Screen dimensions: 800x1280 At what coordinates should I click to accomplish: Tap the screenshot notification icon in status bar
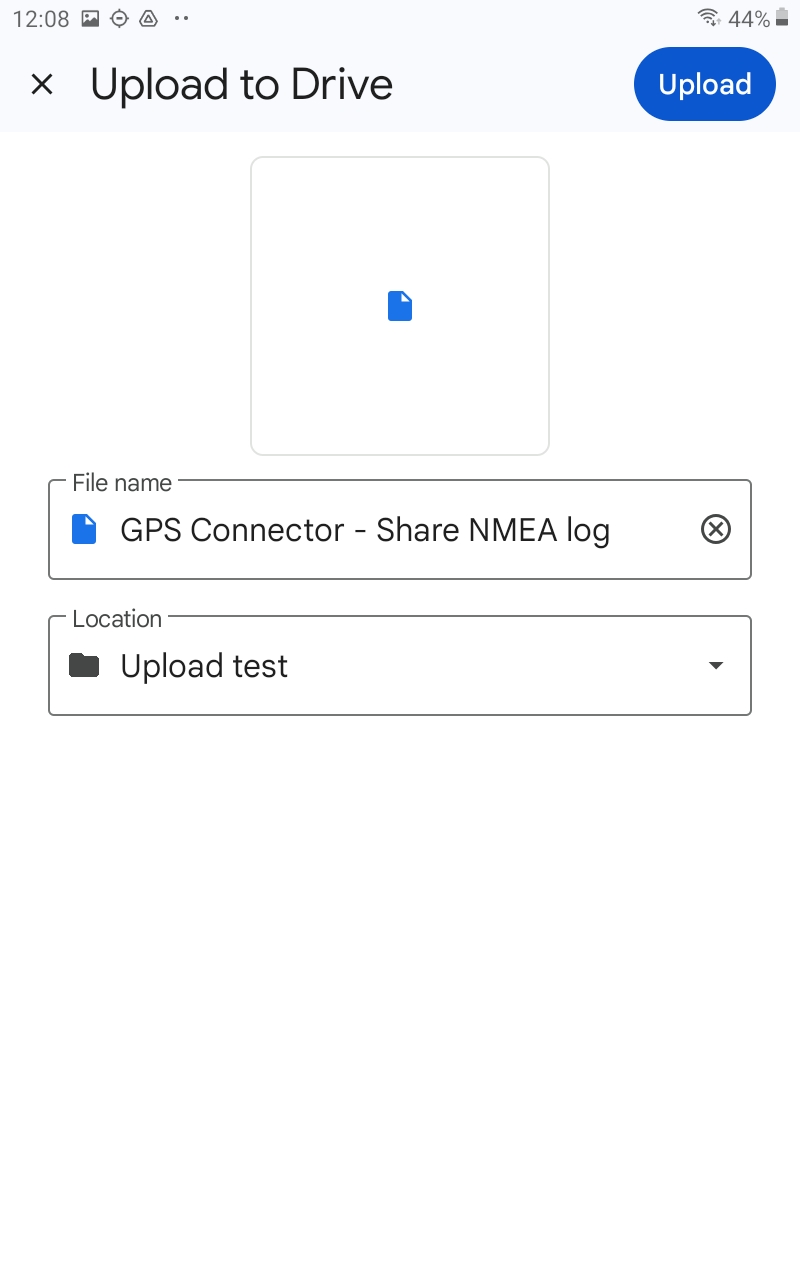coord(90,18)
